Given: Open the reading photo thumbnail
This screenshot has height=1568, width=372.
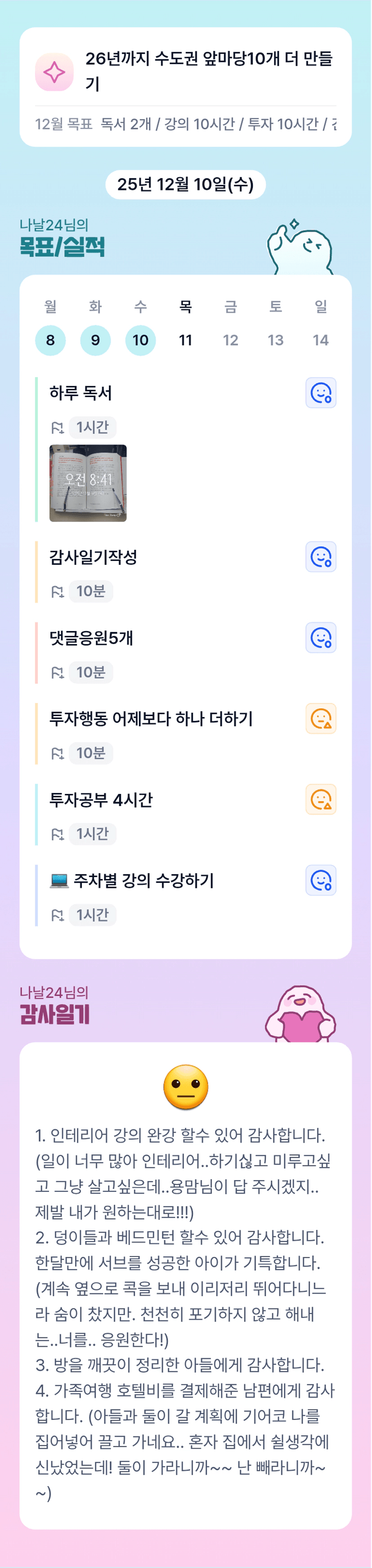Looking at the screenshot, I should pos(88,483).
